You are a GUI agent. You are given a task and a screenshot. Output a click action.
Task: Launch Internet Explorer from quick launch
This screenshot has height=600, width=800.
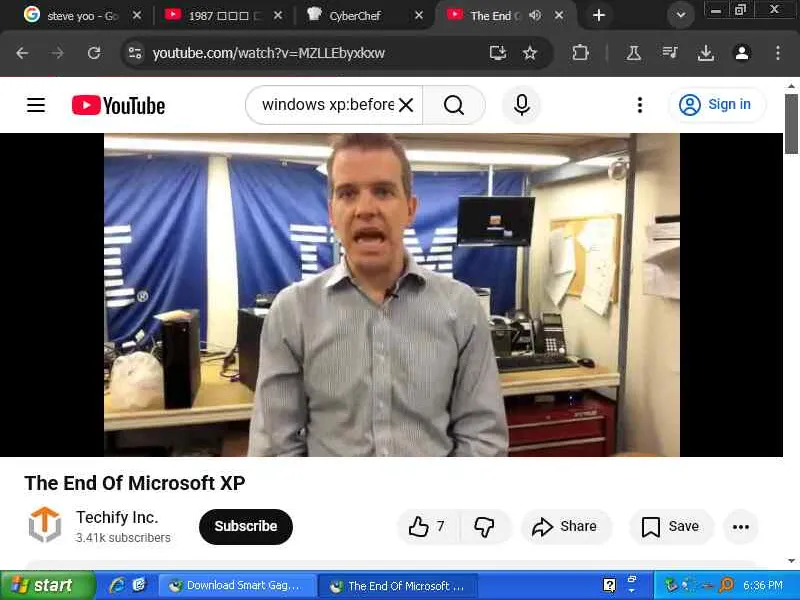coord(117,585)
